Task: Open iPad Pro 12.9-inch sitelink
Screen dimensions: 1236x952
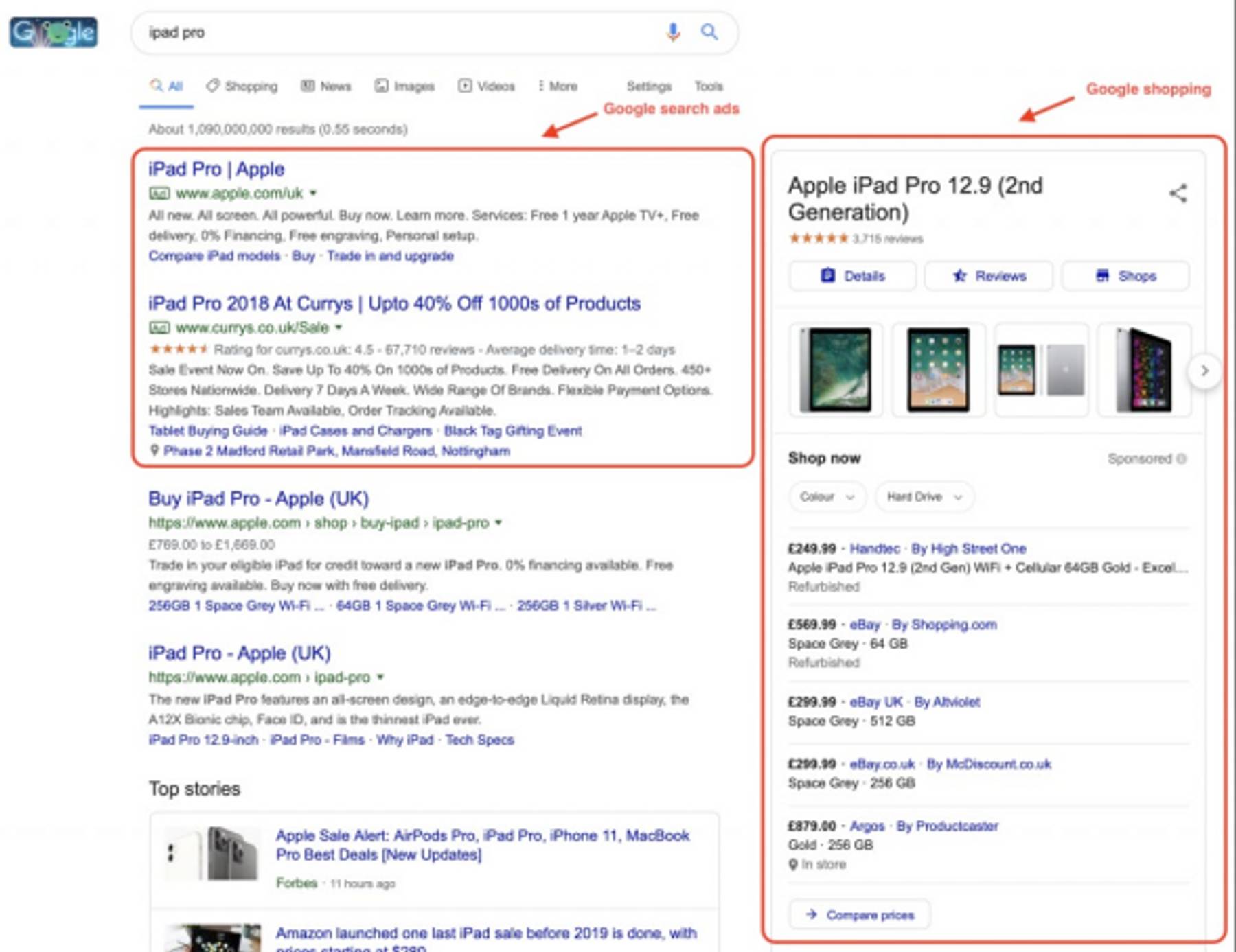Action: (x=203, y=740)
